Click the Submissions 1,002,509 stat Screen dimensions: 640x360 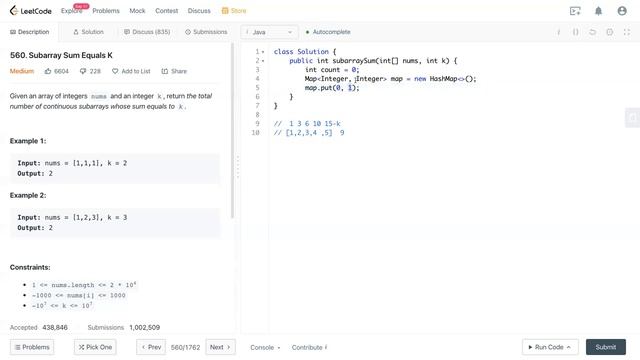[x=124, y=327]
